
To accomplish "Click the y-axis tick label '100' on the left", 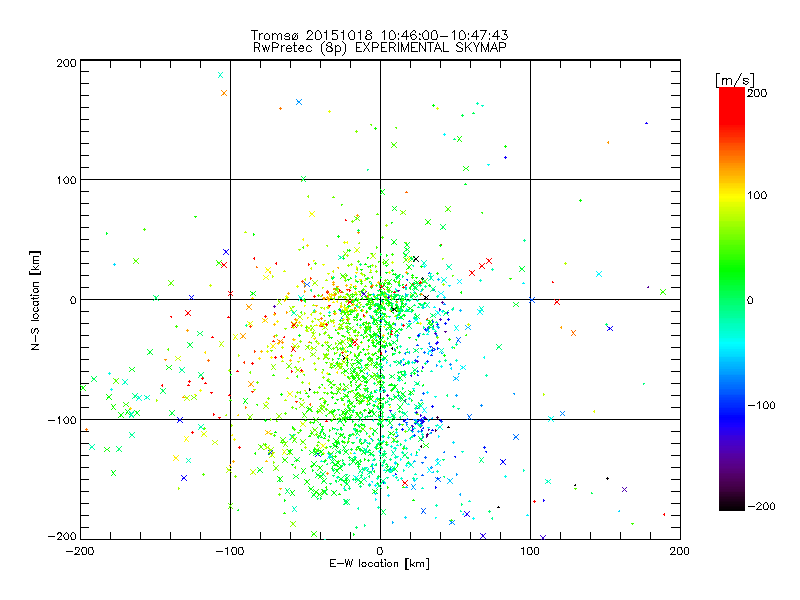I will [66, 180].
